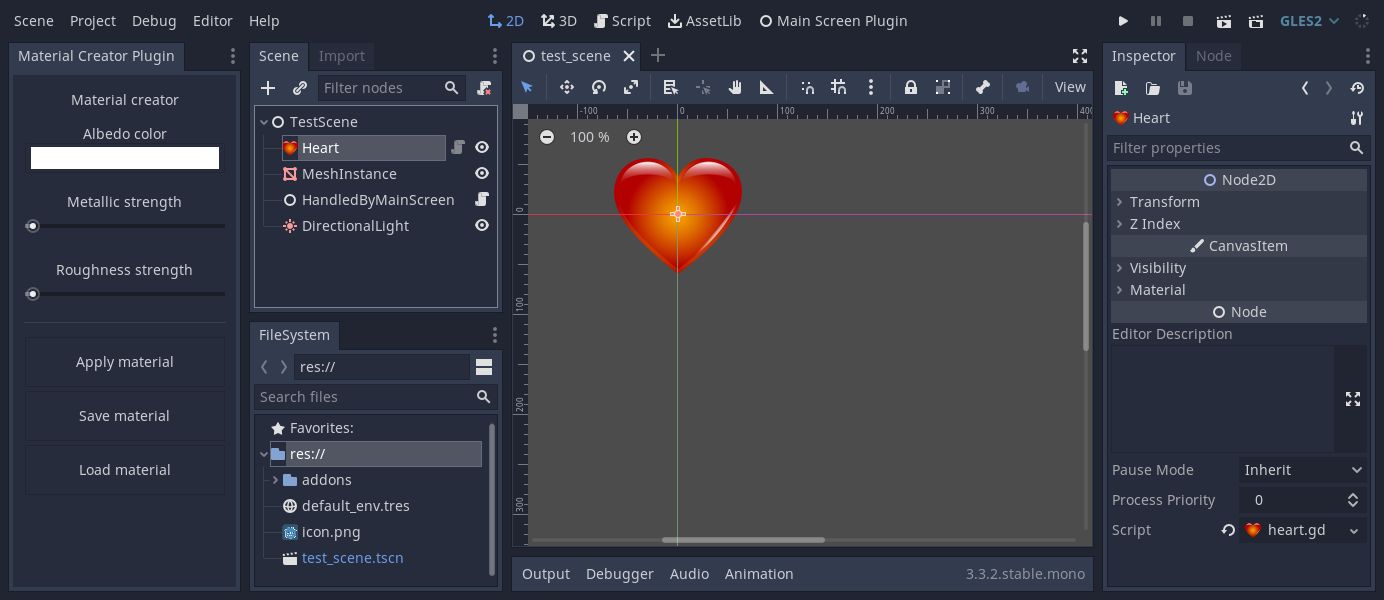The height and width of the screenshot is (600, 1384).
Task: Enable smart snapping in the toolbar
Action: [x=807, y=87]
